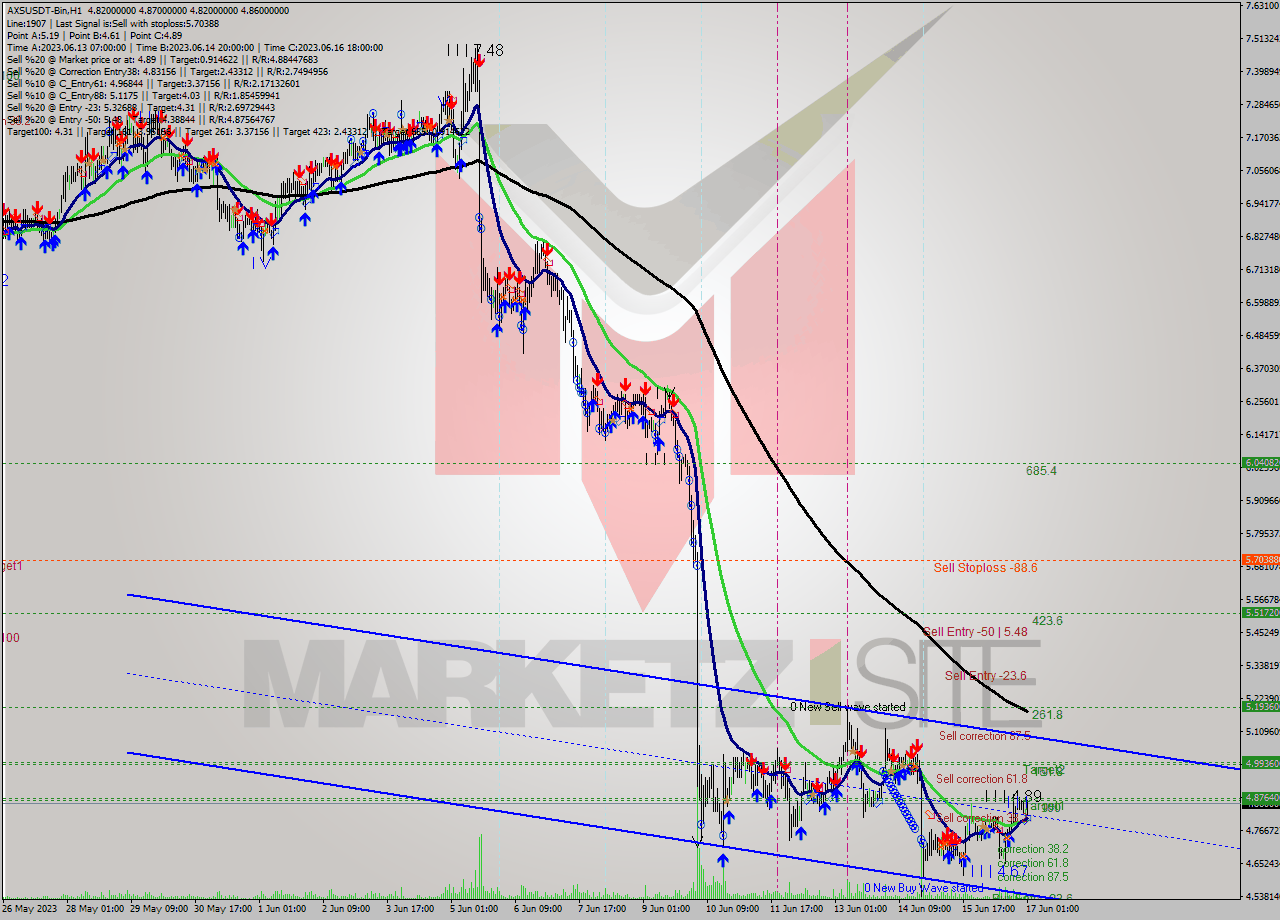Click the '17 Jun 01:00' time label
The width and height of the screenshot is (1280, 920).
point(1051,908)
